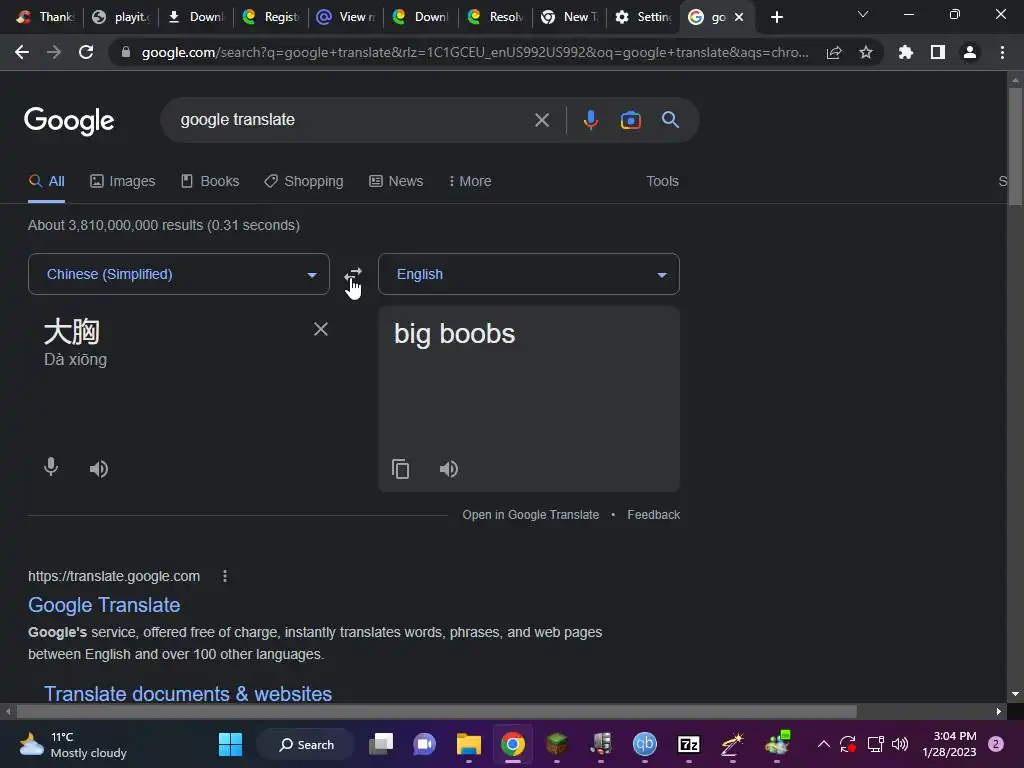
Task: Open Chrome extensions puzzle icon
Action: (905, 52)
